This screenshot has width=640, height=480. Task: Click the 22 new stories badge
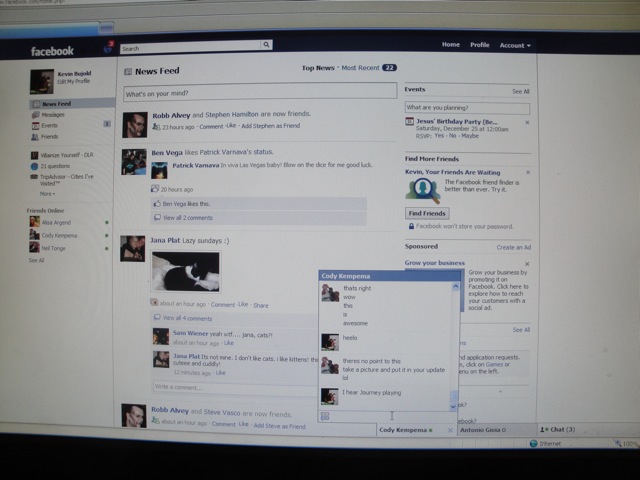coord(389,68)
